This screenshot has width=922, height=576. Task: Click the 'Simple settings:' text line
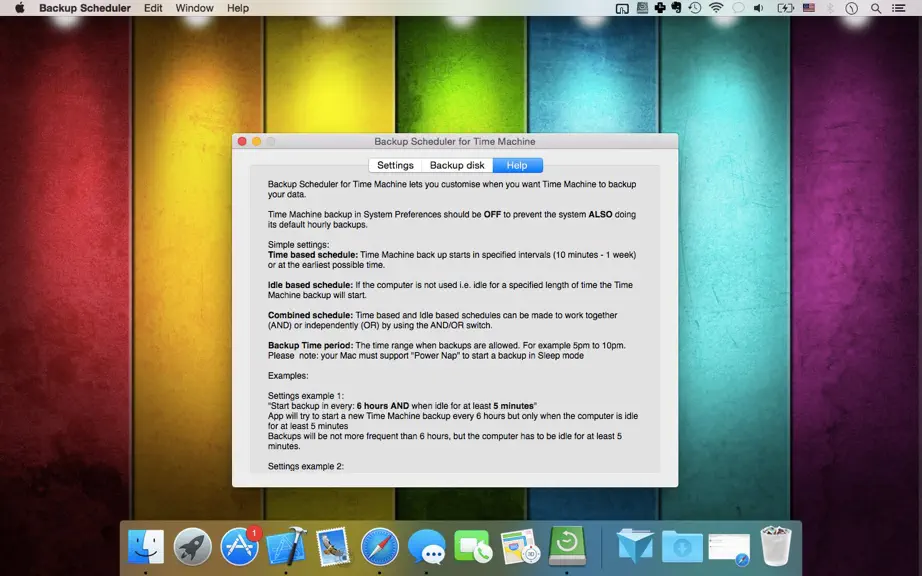tap(298, 245)
